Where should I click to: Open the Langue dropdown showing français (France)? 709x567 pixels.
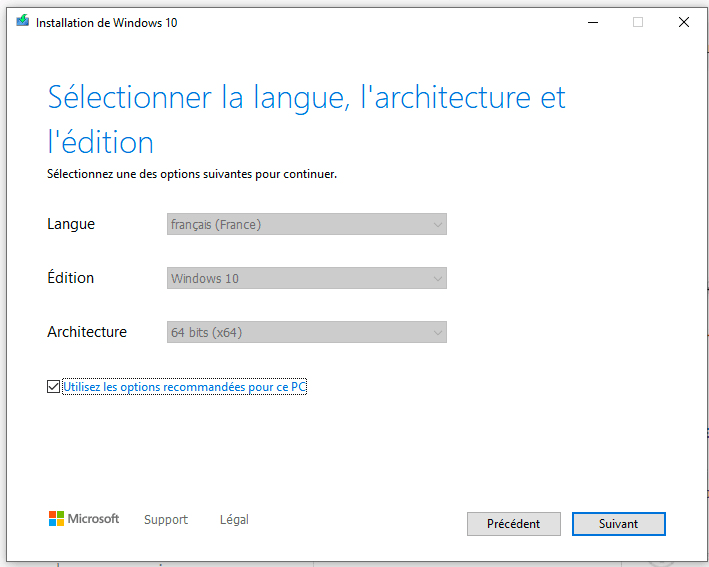tap(307, 224)
